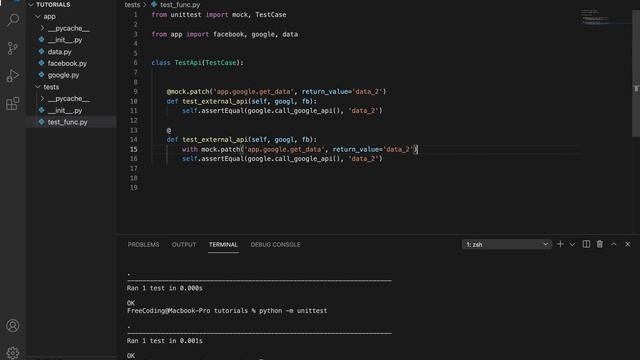This screenshot has width=640, height=360.
Task: Click the python file icon in breadcrumb
Action: pos(154,4)
